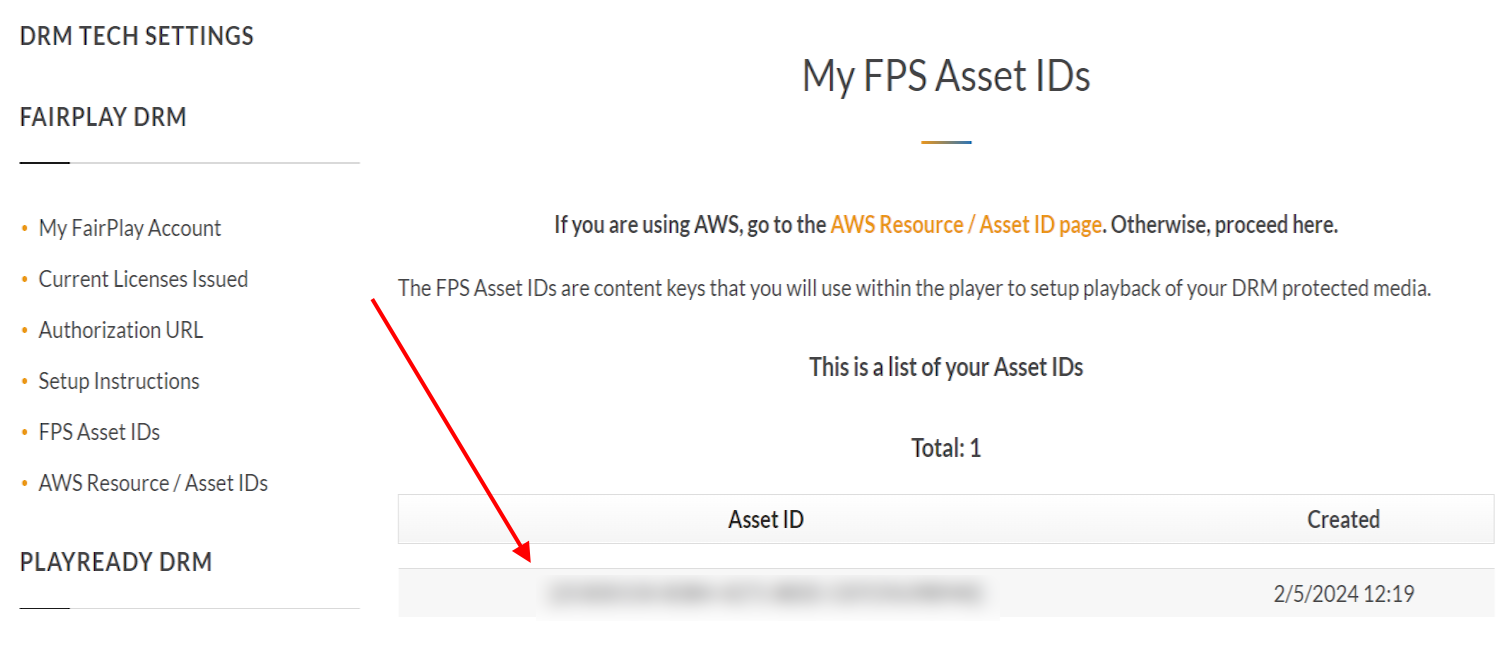
Task: Click the 2/5/2024 12:19 created date cell
Action: (1343, 594)
